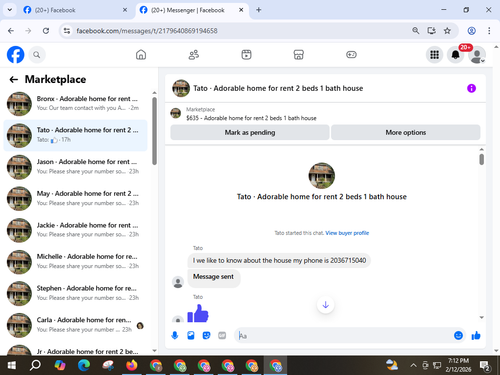Viewport: 500px width, 375px height.
Task: Close the (20+) Facebook tab
Action: pos(125,10)
